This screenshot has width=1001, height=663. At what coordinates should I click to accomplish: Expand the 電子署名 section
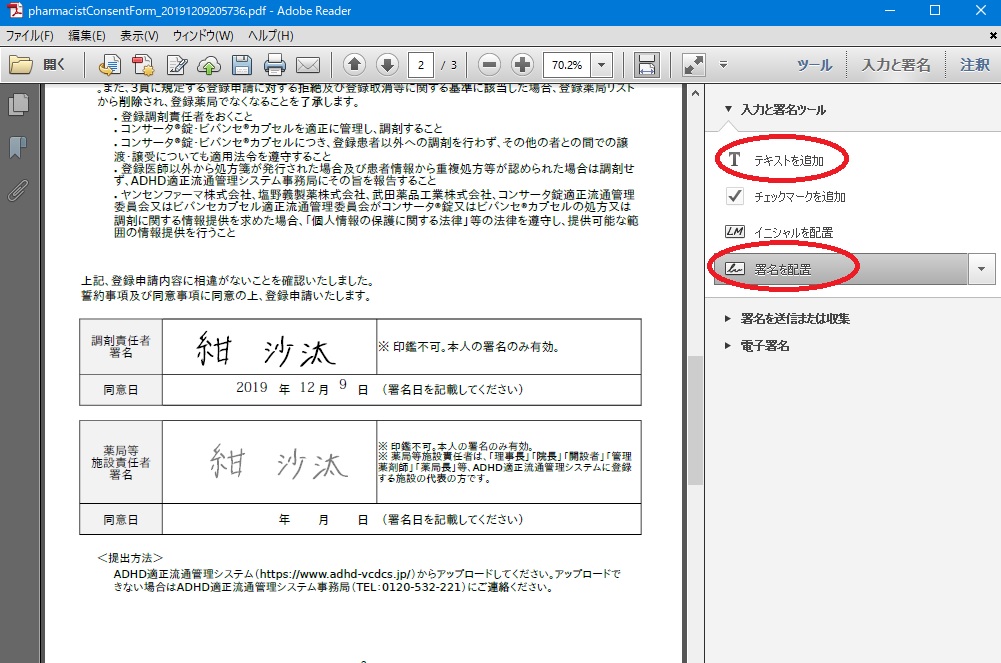[765, 346]
